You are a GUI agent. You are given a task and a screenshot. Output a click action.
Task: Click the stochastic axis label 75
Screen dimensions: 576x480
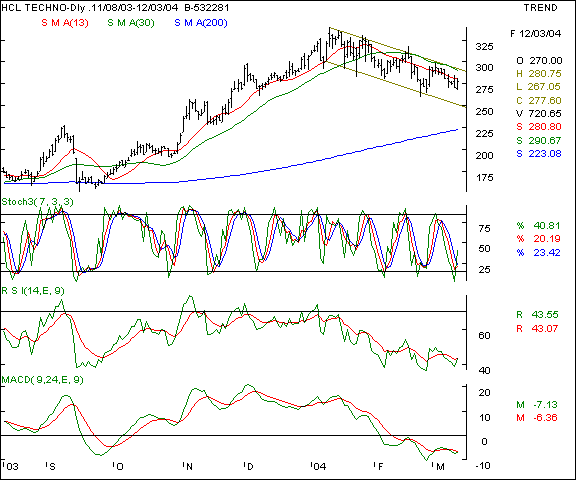coord(485,229)
